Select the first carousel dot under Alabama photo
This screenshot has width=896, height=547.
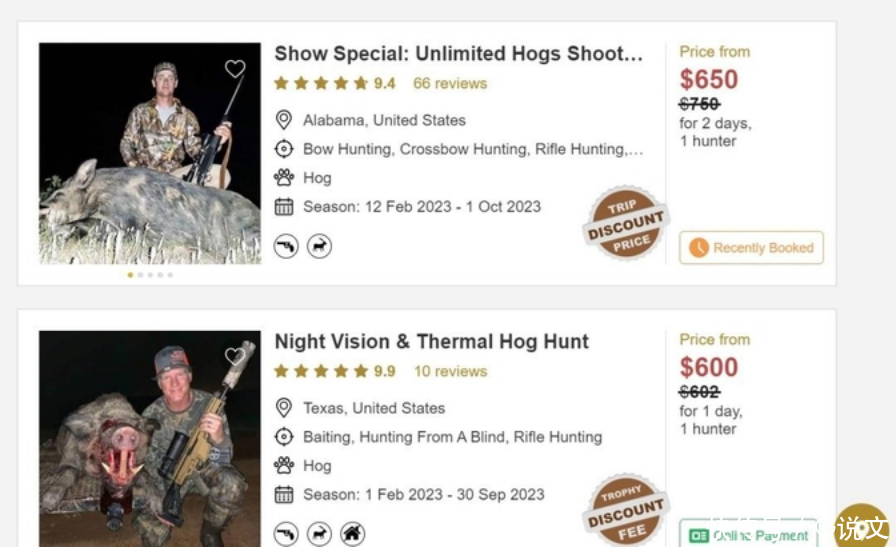[x=130, y=274]
